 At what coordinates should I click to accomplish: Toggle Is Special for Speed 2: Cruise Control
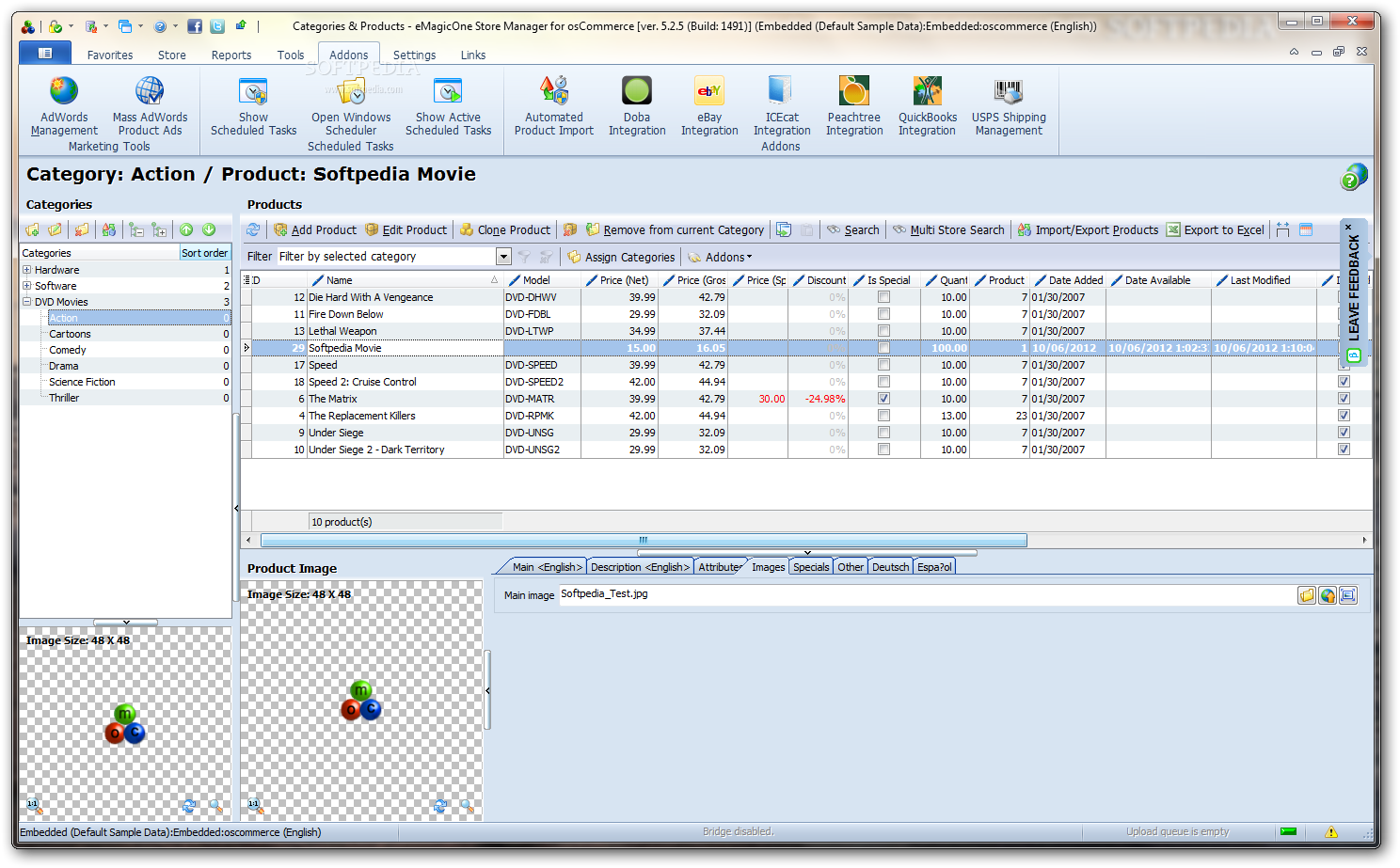coord(883,382)
